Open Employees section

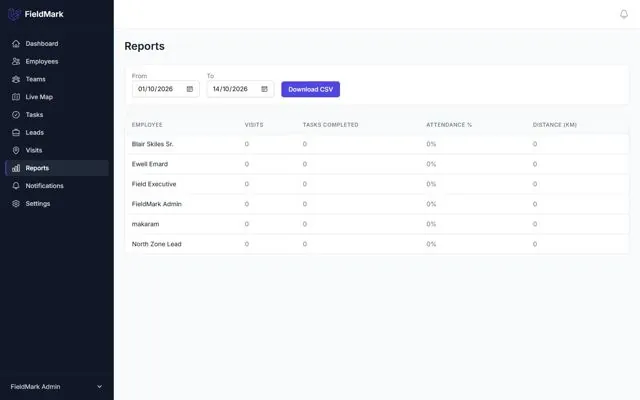point(57,61)
